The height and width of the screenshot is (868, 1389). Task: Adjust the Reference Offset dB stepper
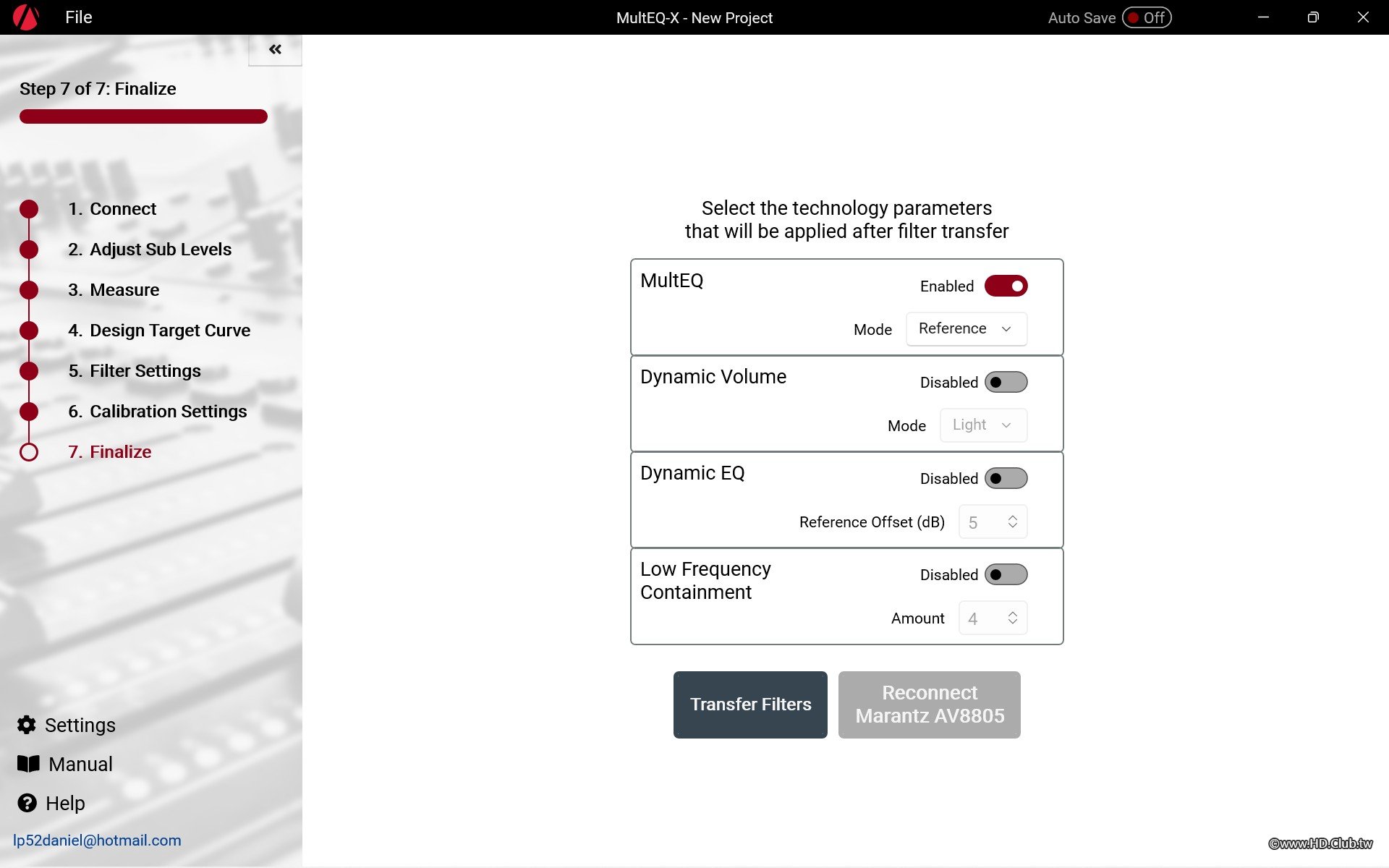pos(1012,522)
